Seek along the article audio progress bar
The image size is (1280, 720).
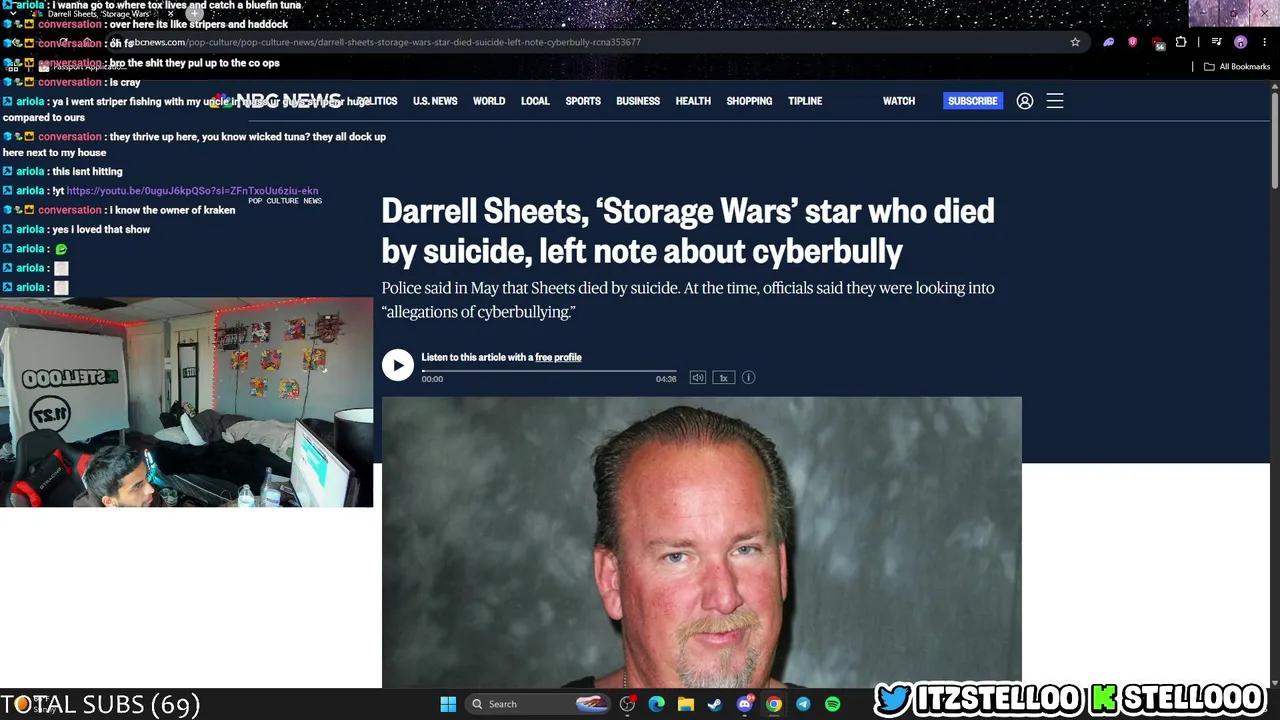click(x=549, y=371)
